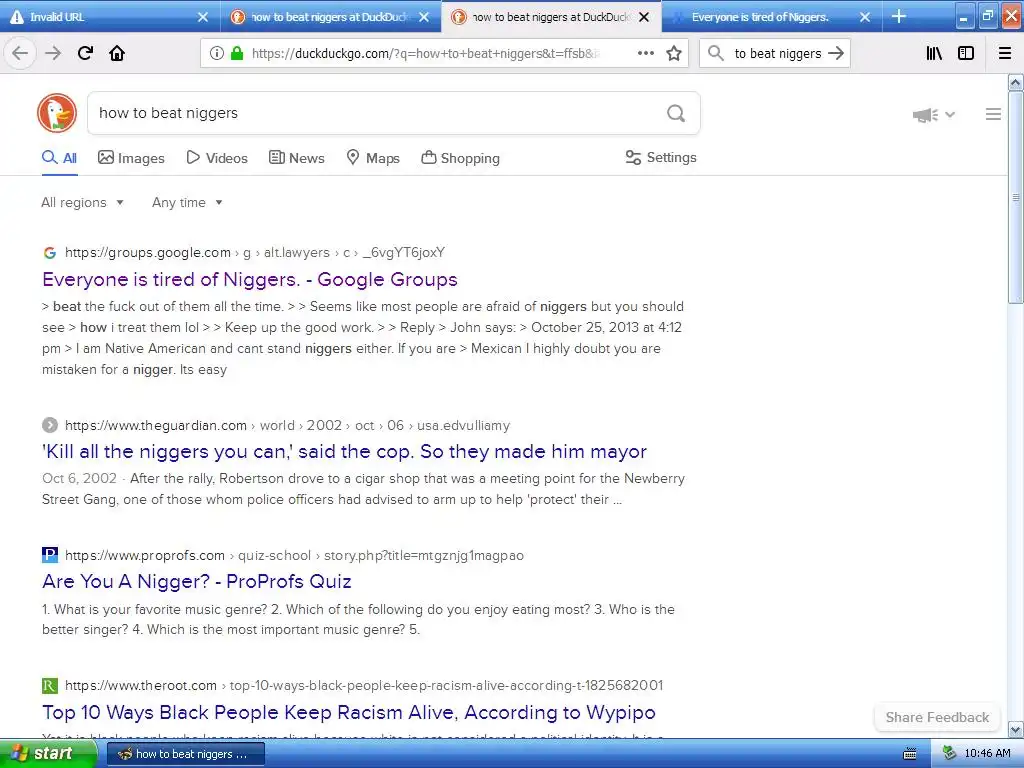1024x768 pixels.
Task: Expand the chevron next to the megaphone
Action: pos(950,115)
